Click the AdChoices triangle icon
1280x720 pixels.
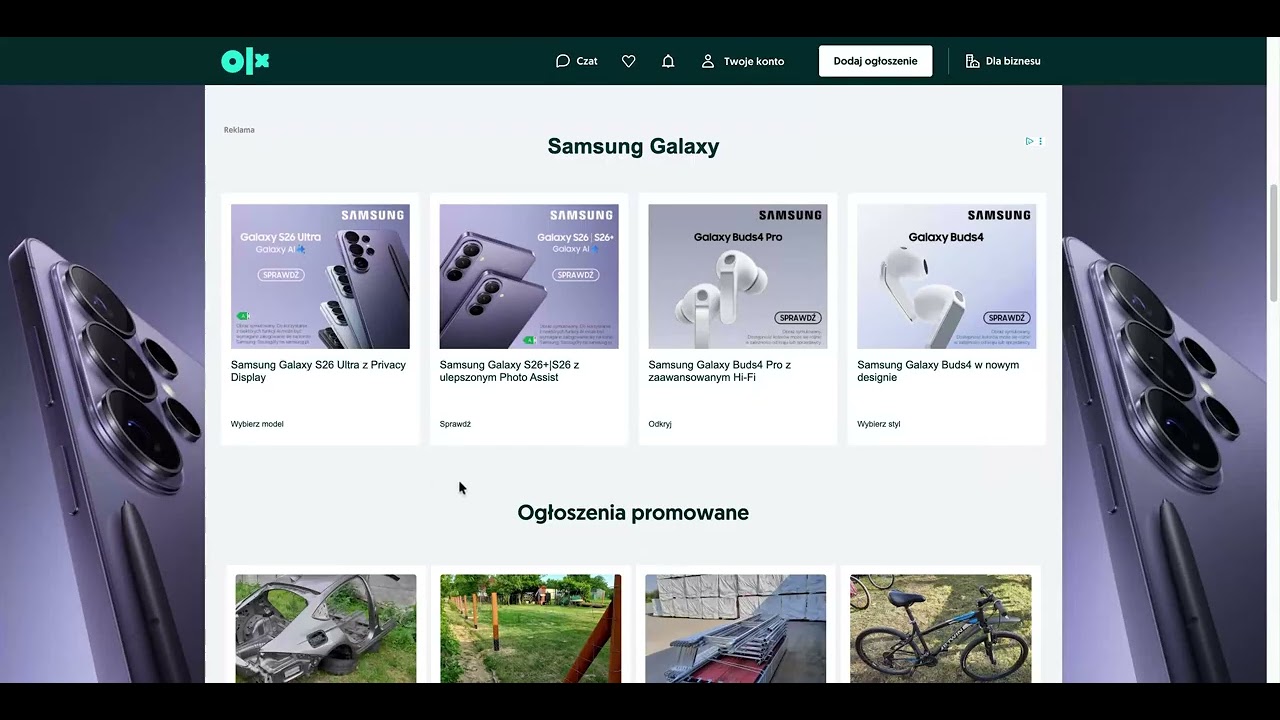point(1029,141)
